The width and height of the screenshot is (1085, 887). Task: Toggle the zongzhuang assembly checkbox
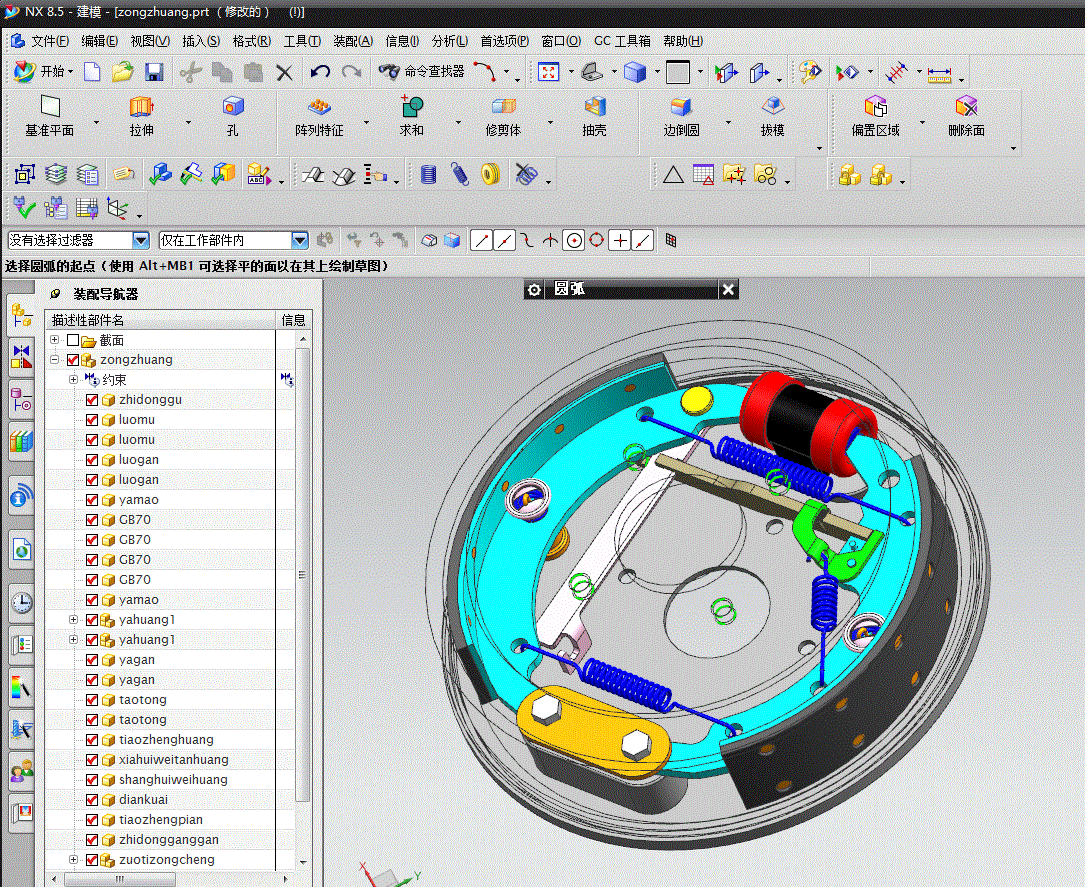tap(73, 360)
